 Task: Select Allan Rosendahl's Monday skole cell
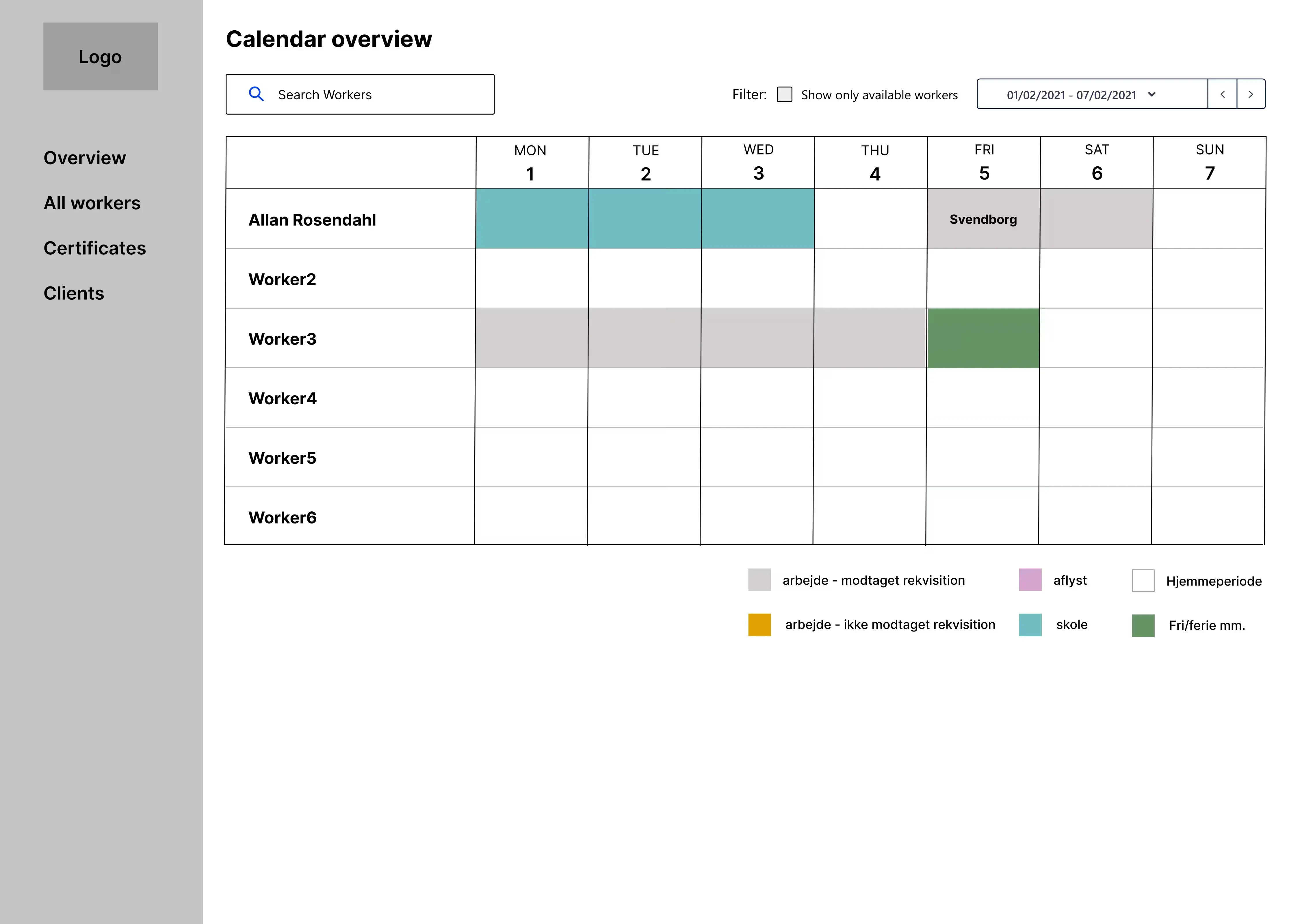(532, 219)
